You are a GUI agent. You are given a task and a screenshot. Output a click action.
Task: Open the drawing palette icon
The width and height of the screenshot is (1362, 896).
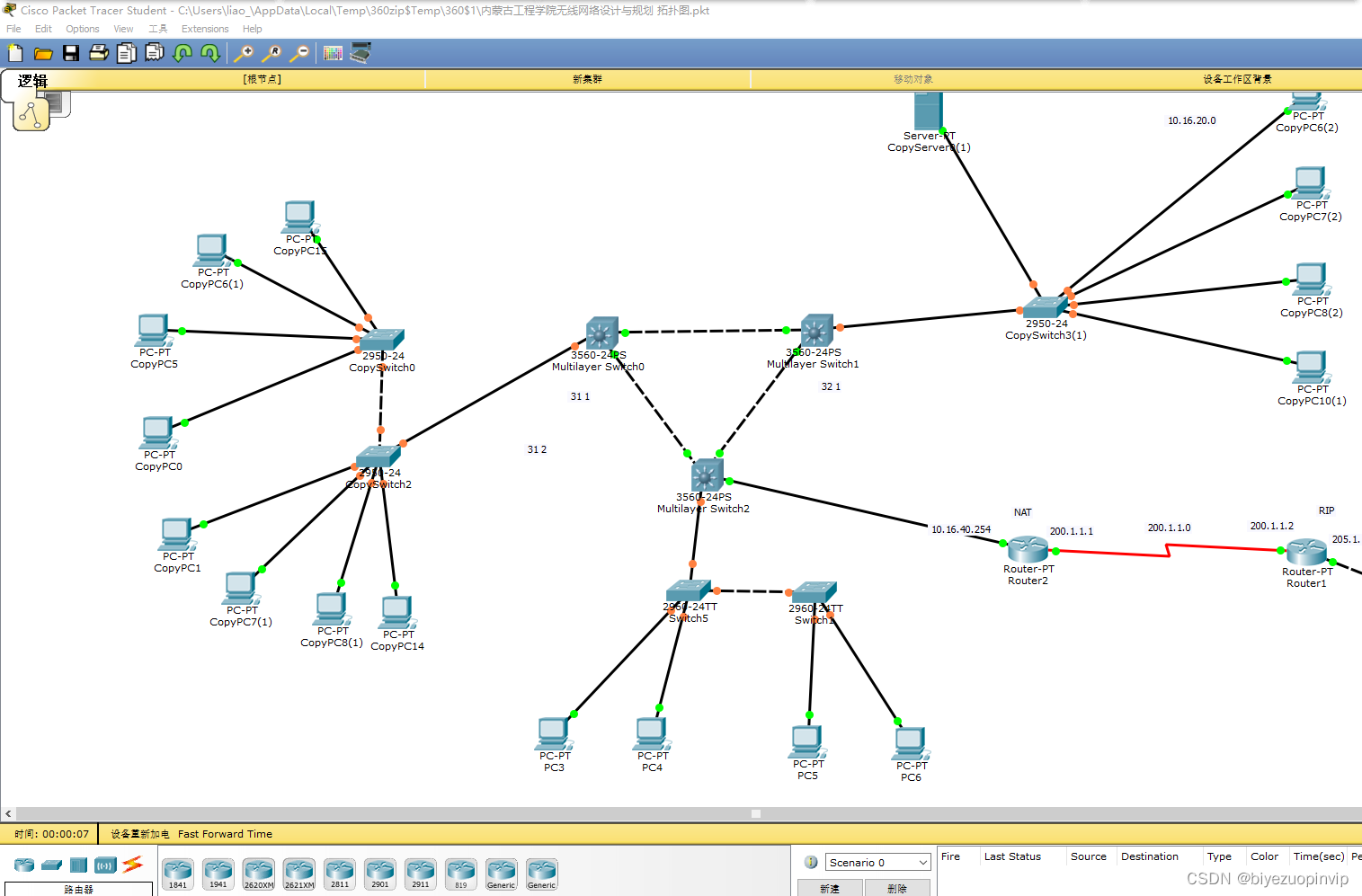coord(333,53)
